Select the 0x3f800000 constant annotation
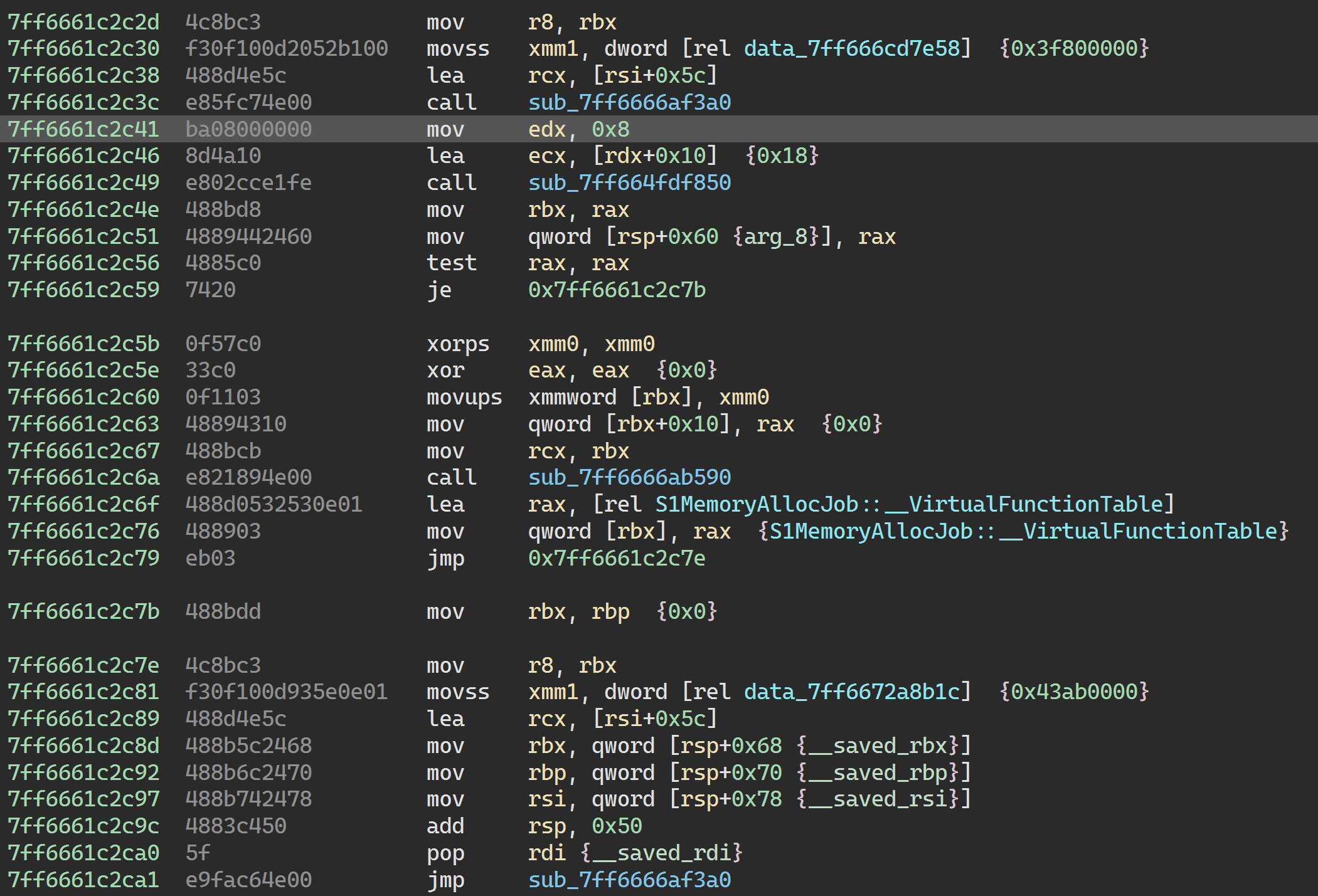 pos(1073,48)
